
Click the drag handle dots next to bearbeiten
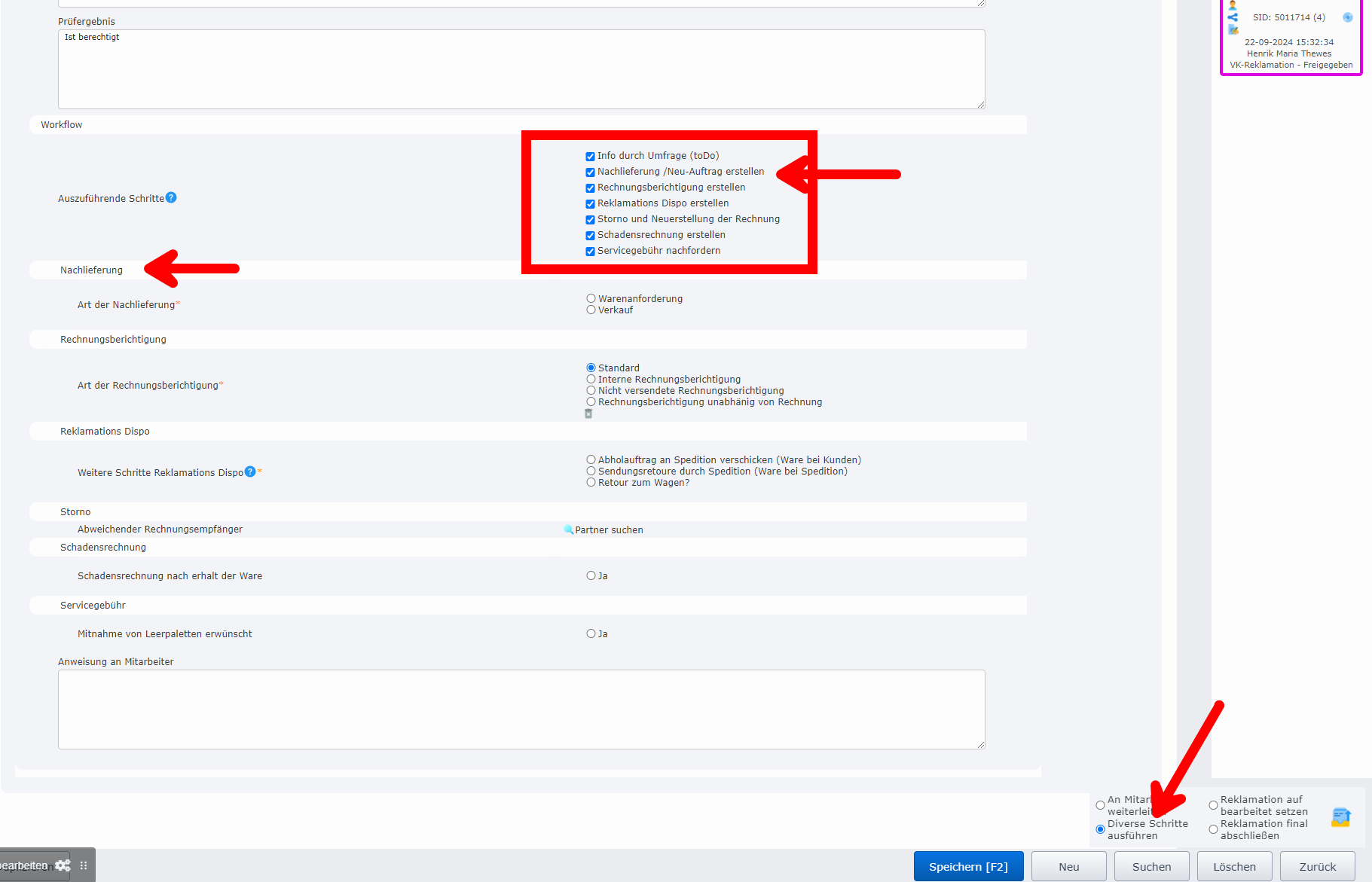point(84,865)
